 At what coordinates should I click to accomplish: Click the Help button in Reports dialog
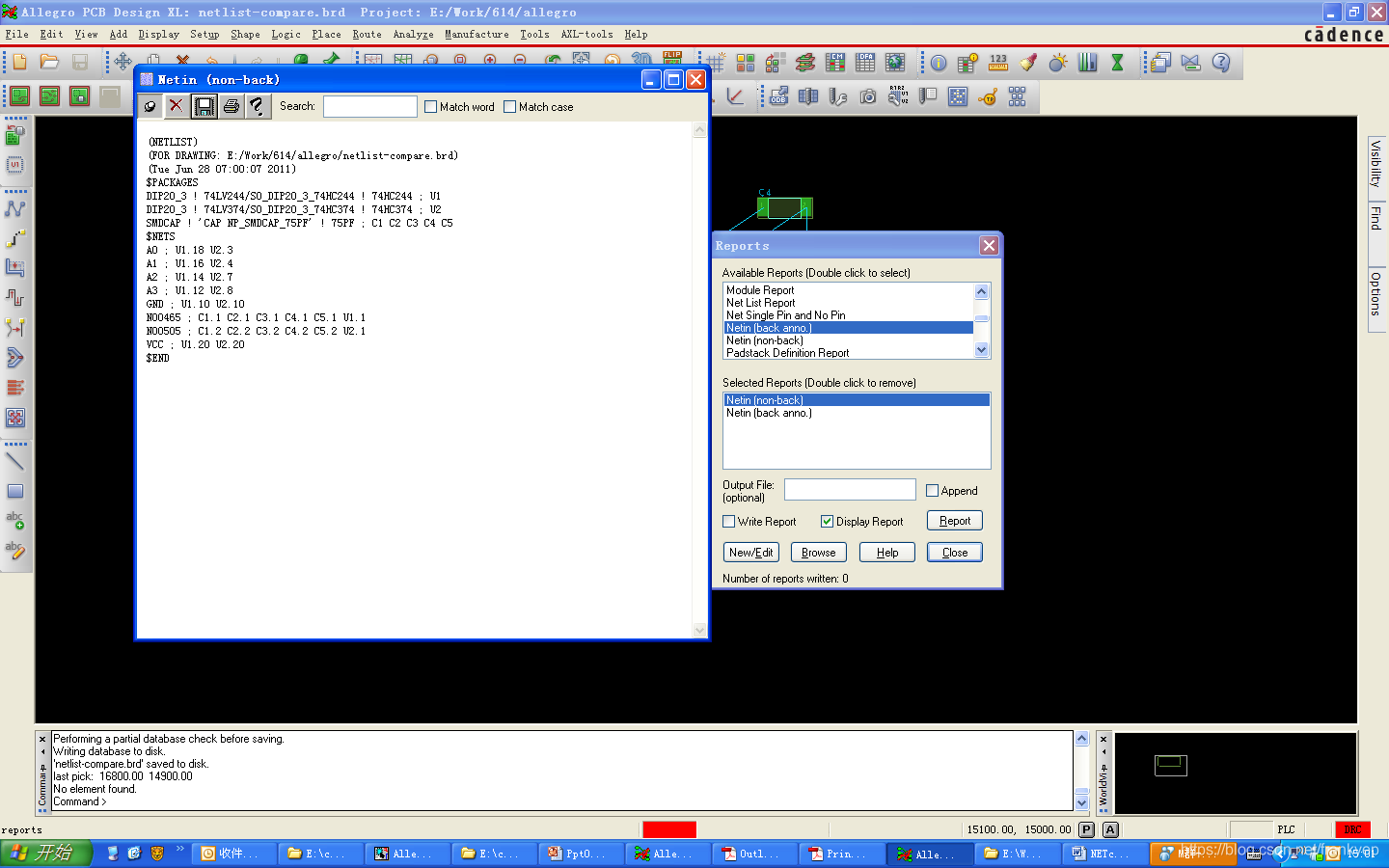887,553
